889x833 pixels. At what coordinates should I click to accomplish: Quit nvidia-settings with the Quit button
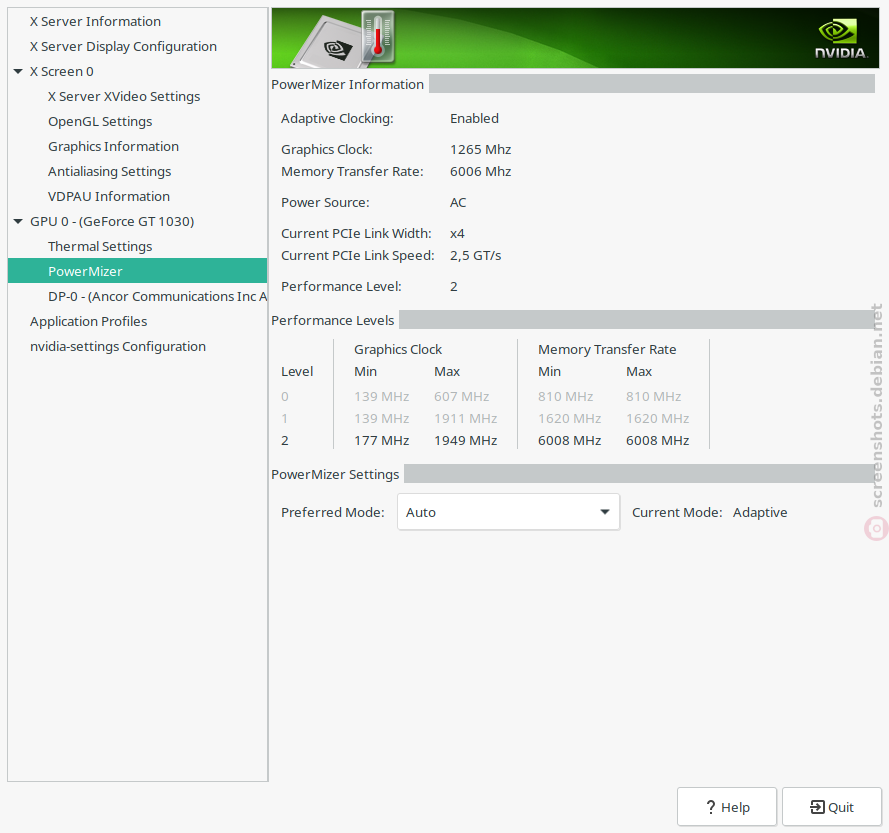832,807
